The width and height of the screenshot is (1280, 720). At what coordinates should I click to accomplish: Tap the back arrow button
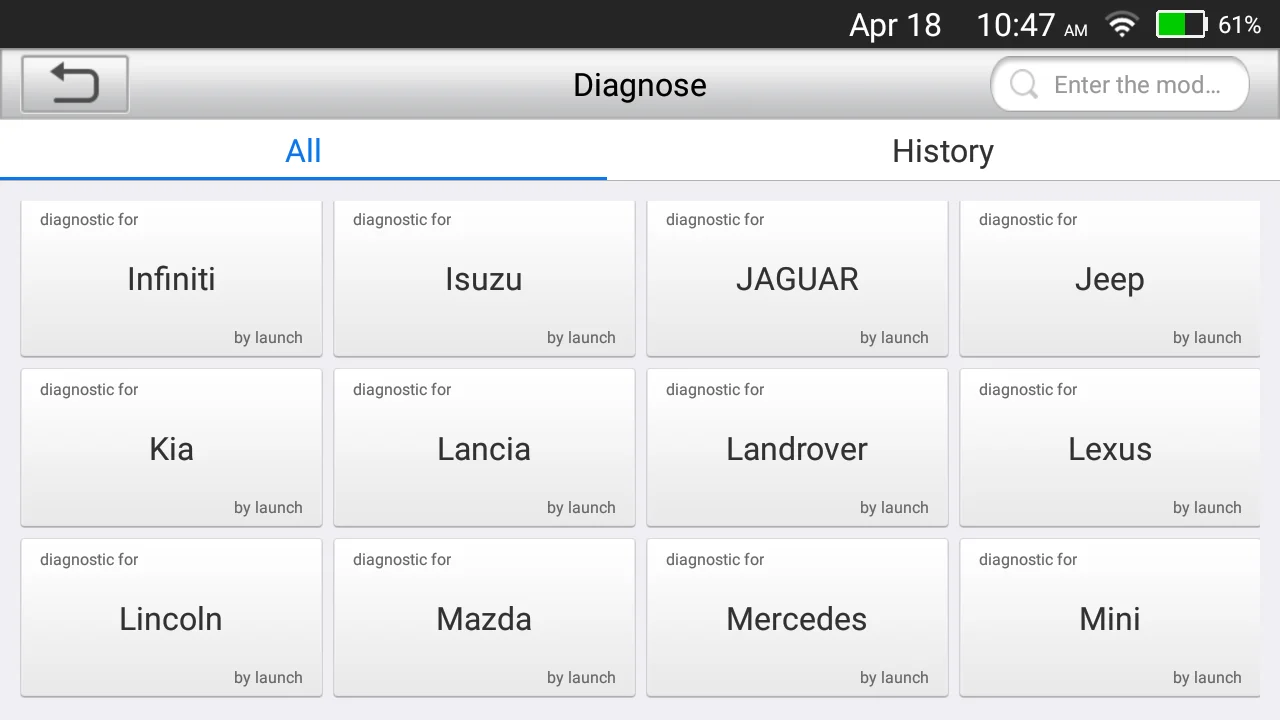[75, 84]
